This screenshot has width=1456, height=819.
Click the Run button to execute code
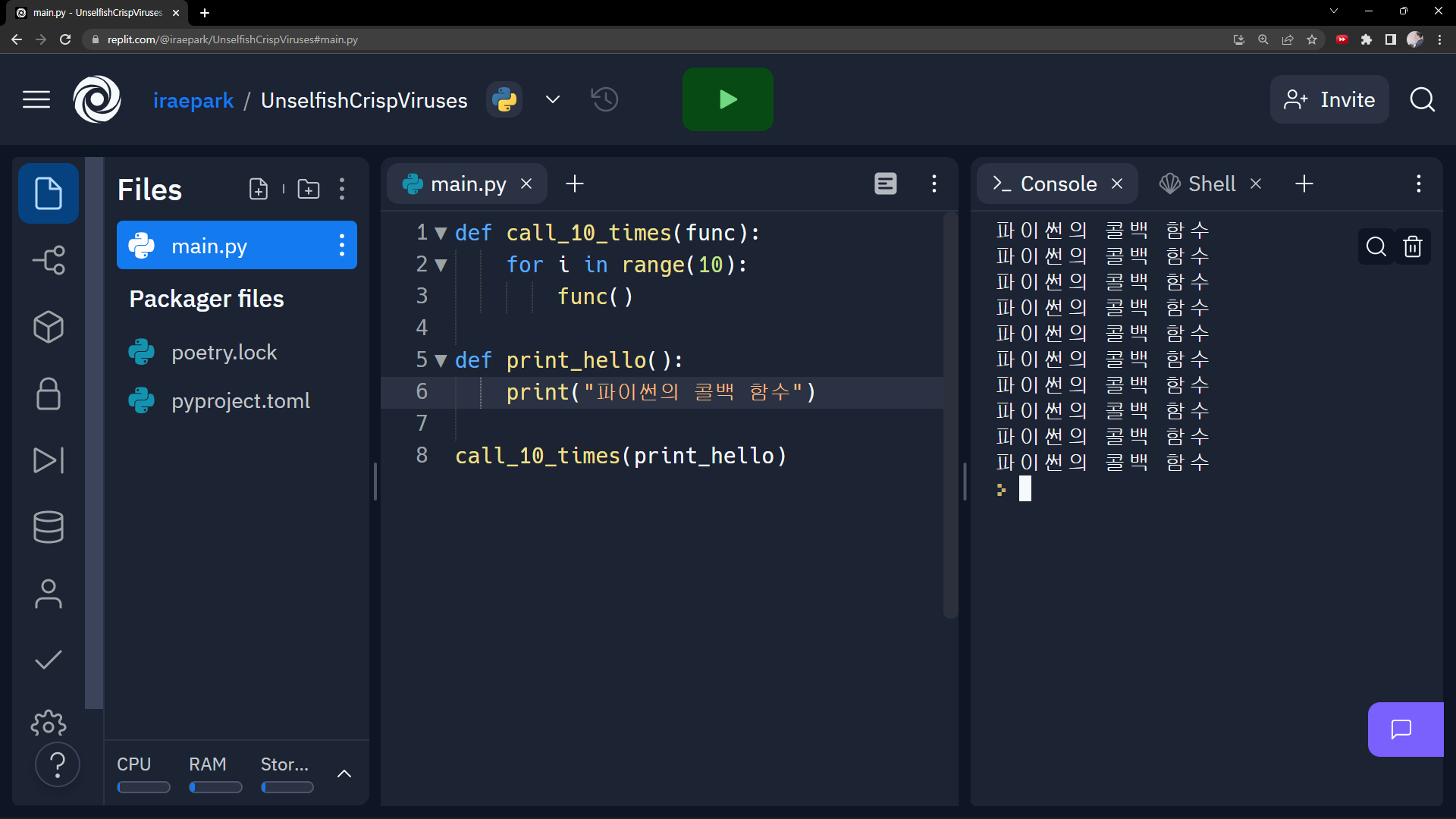point(728,99)
